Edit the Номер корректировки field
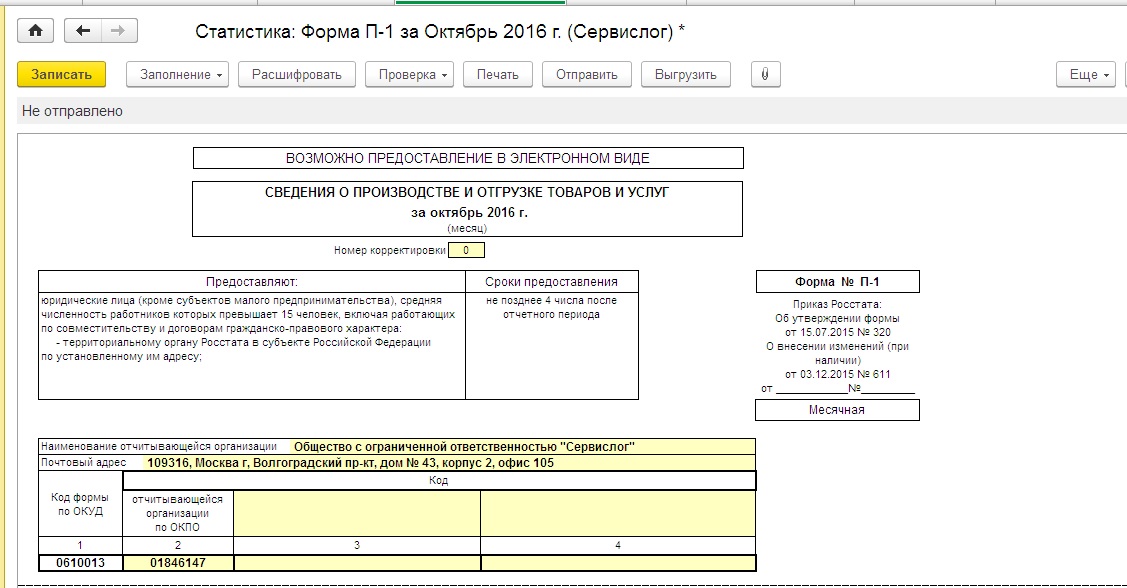The image size is (1127, 588). pos(466,250)
